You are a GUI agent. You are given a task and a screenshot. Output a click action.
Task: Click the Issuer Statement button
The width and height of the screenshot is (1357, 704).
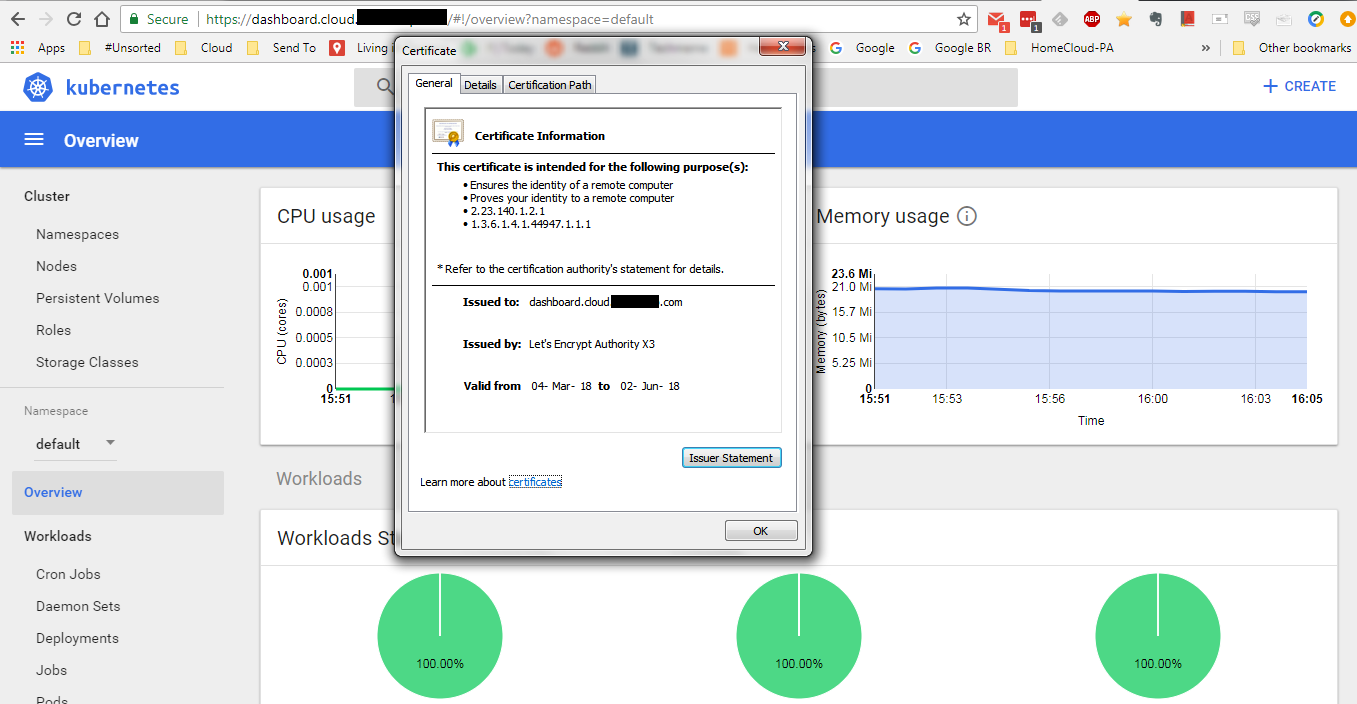(731, 457)
